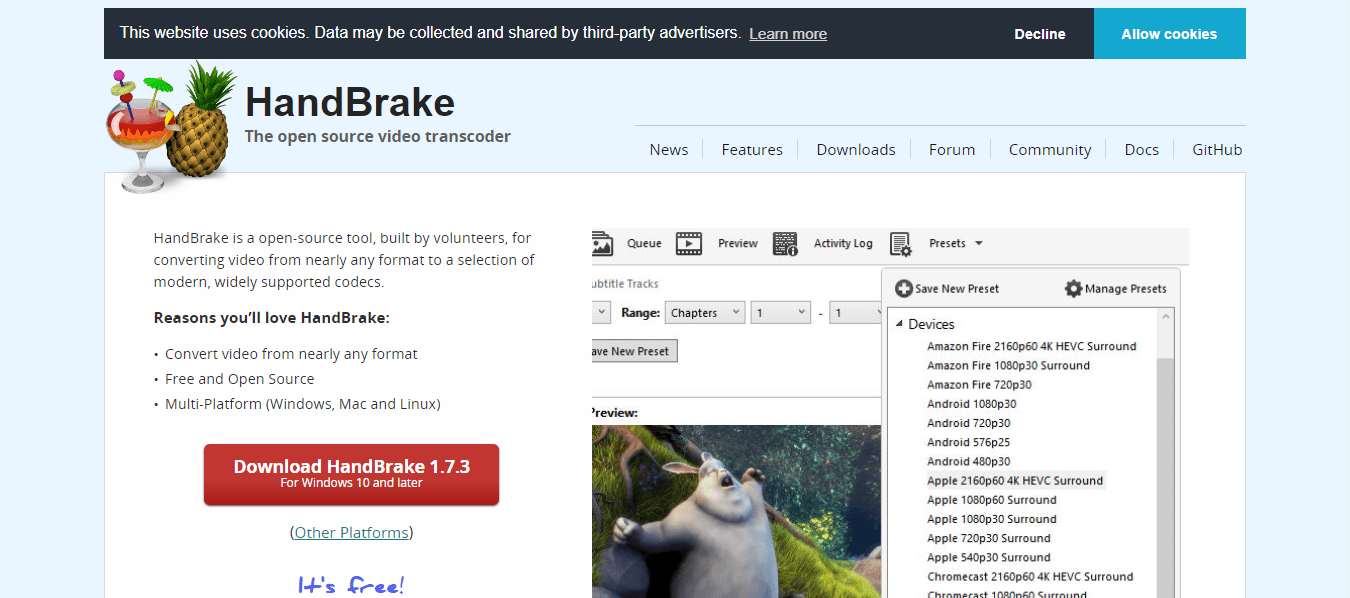
Task: Click the Activity Log icon
Action: click(785, 244)
